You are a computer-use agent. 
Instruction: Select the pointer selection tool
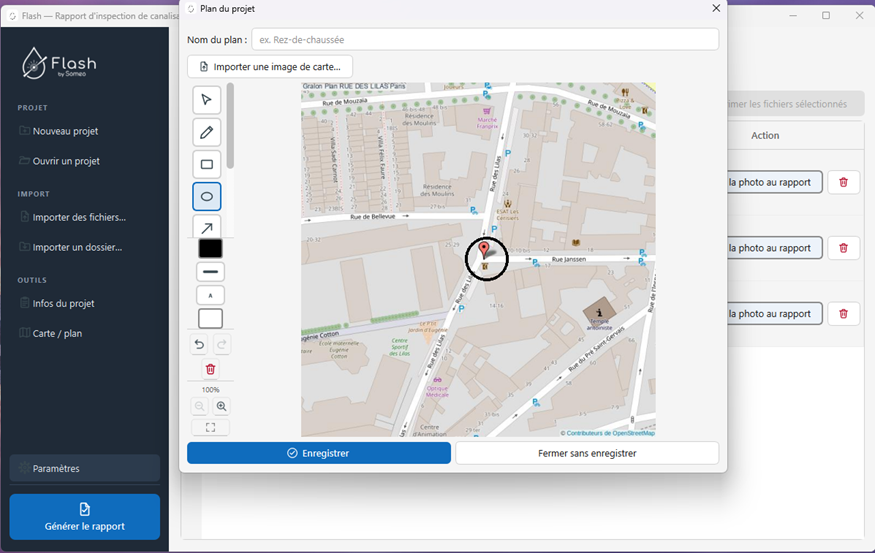pos(206,100)
